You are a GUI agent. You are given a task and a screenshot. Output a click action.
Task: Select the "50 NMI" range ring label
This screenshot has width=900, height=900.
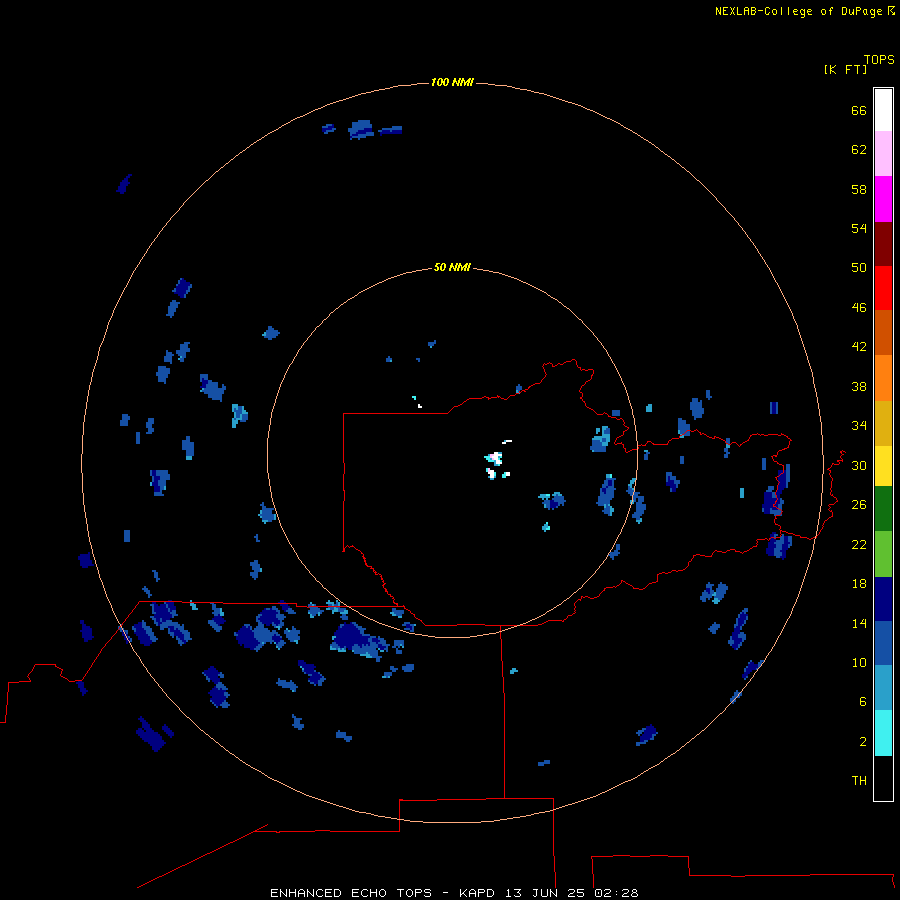coord(452,267)
